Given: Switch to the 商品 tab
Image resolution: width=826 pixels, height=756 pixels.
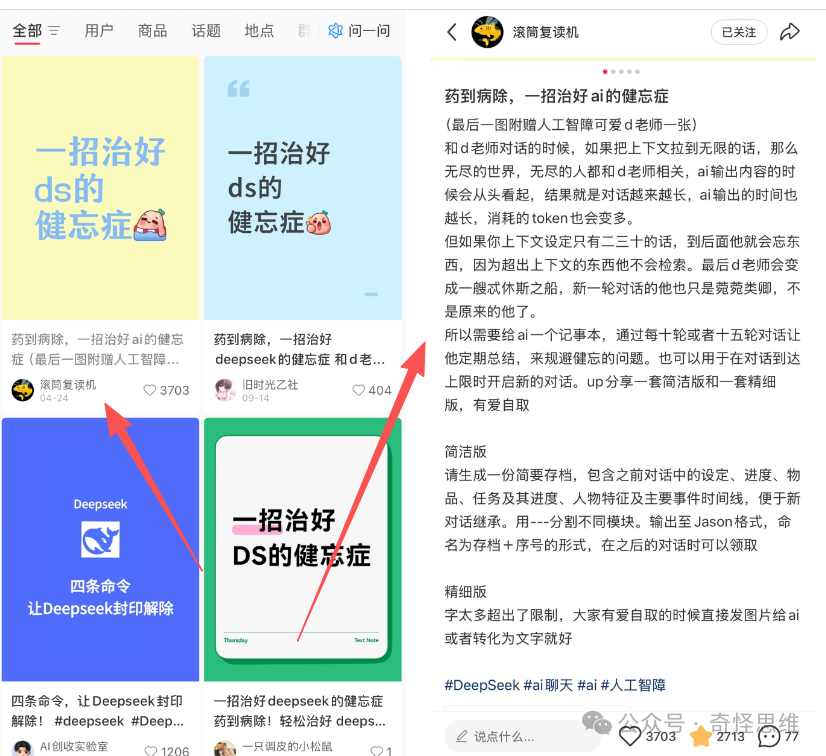Looking at the screenshot, I should [x=152, y=30].
